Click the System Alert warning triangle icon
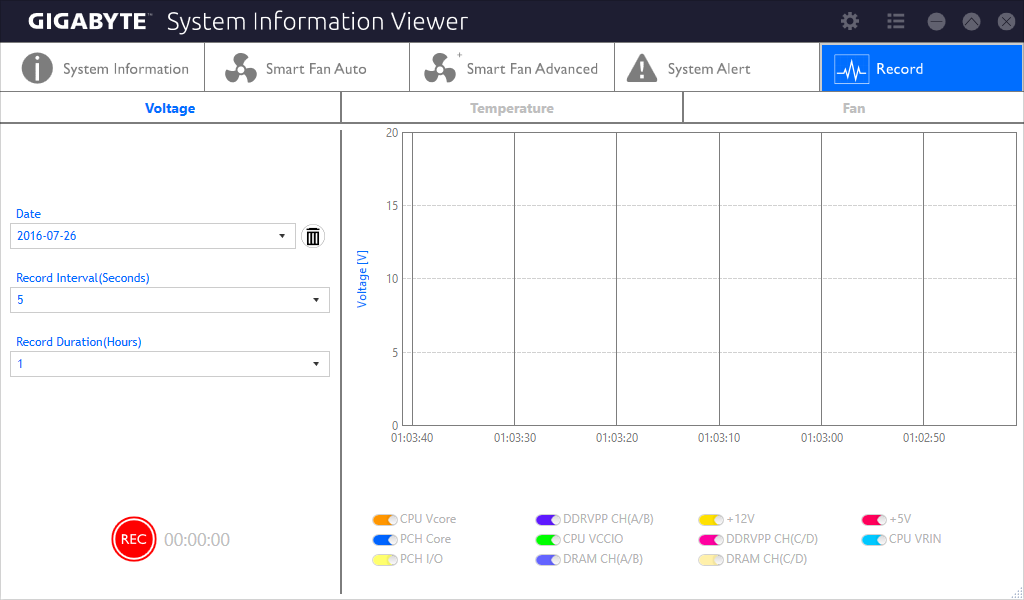Viewport: 1024px width, 600px height. (x=642, y=69)
